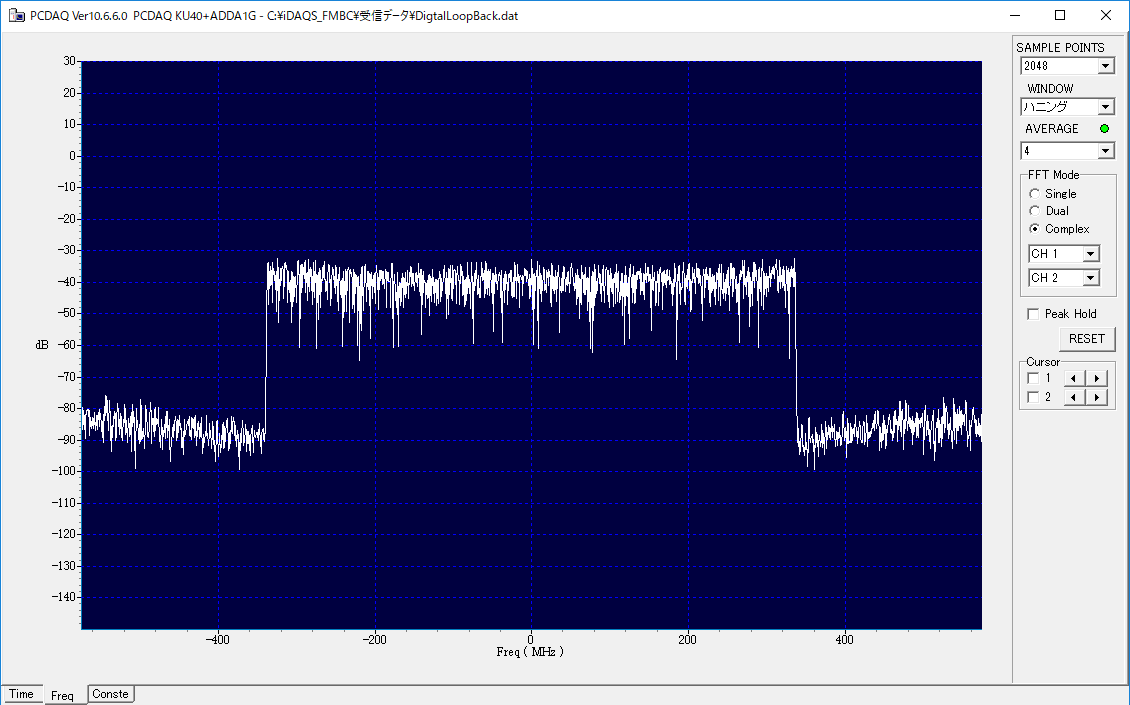Viewport: 1130px width, 705px height.
Task: Open the SAMPLE POINTS dropdown arrow
Action: 1105,66
